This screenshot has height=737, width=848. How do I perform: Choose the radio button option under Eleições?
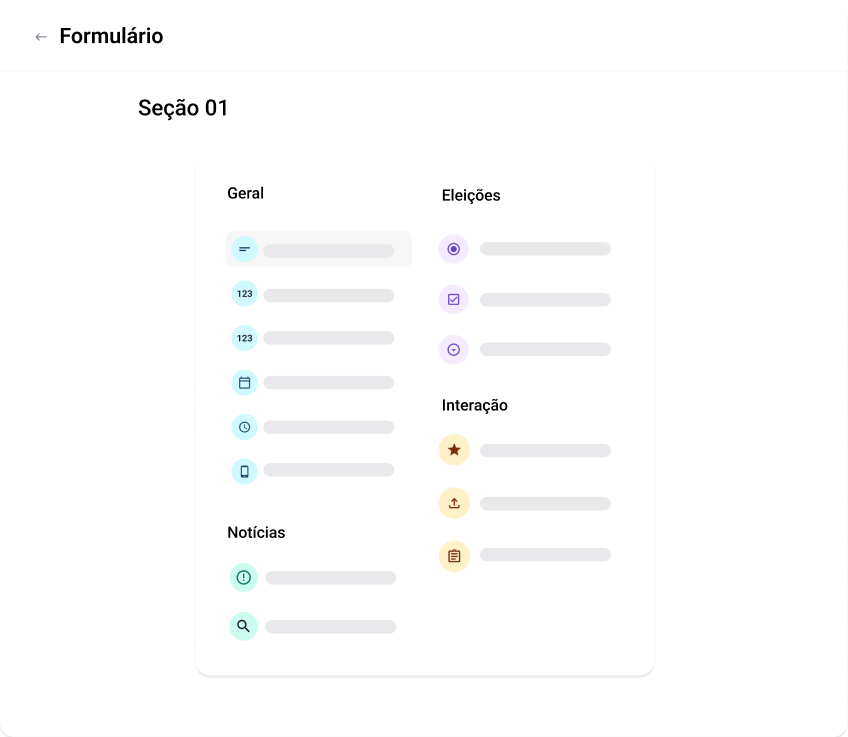pyautogui.click(x=453, y=249)
